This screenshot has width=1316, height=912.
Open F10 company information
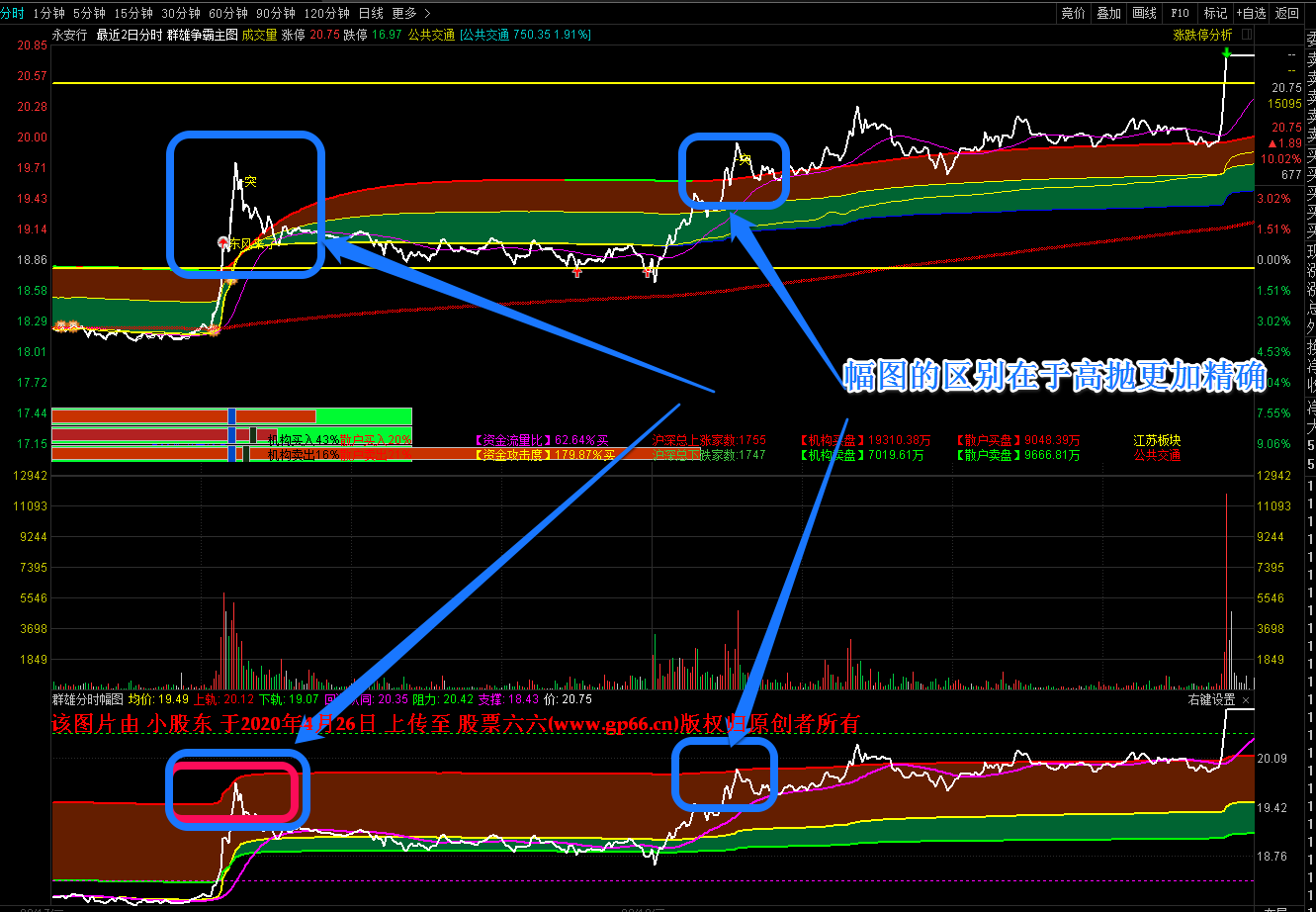(1180, 13)
